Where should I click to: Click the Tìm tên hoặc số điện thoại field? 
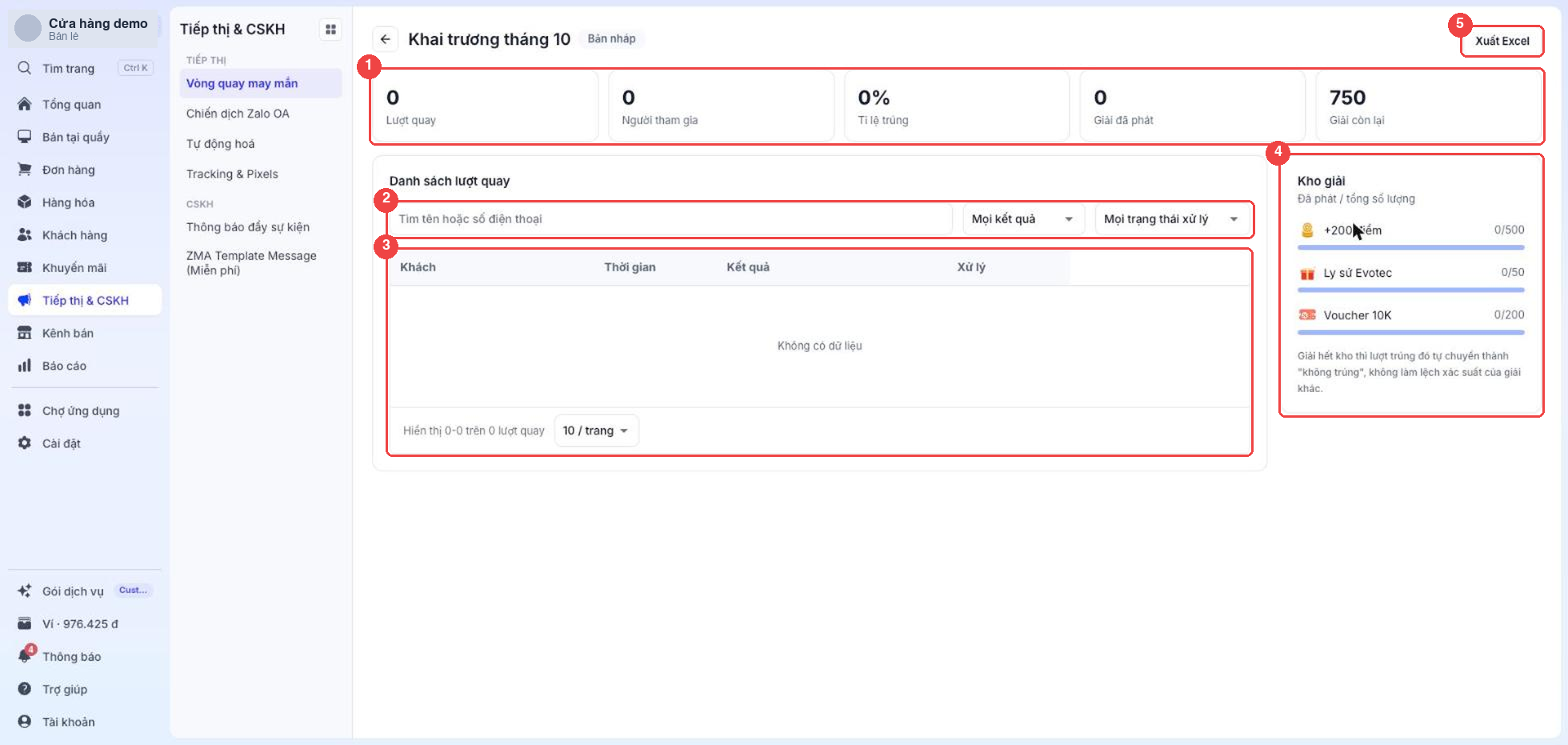pos(670,219)
